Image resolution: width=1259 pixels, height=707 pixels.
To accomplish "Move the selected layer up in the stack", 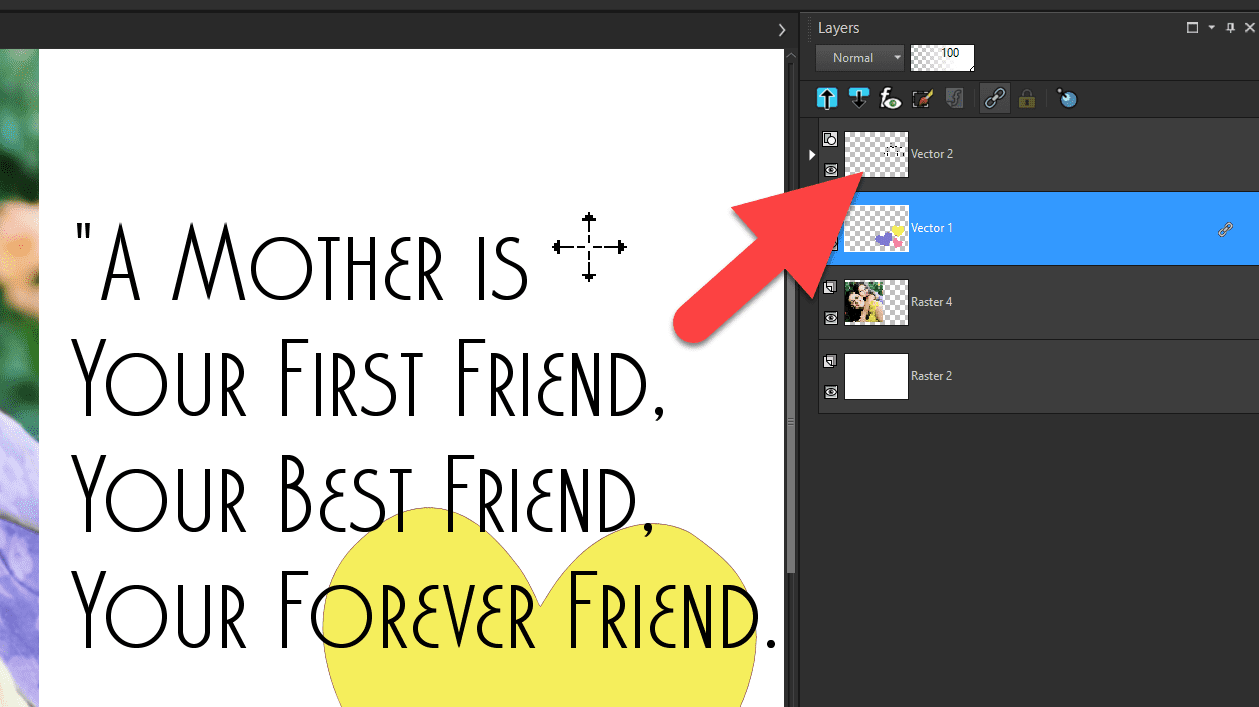I will (x=827, y=98).
